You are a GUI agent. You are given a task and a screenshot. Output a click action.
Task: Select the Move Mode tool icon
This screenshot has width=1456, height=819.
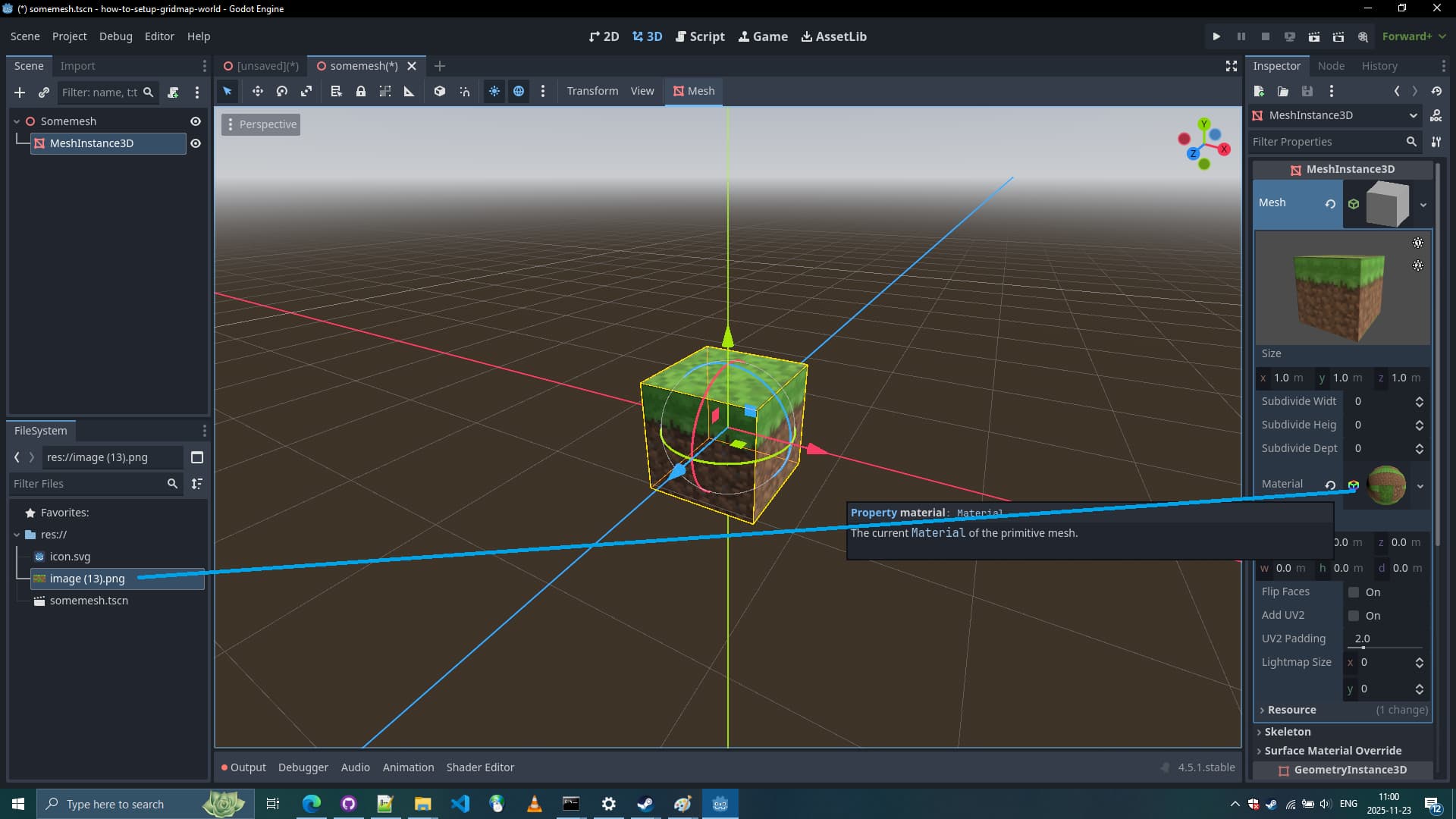click(258, 91)
